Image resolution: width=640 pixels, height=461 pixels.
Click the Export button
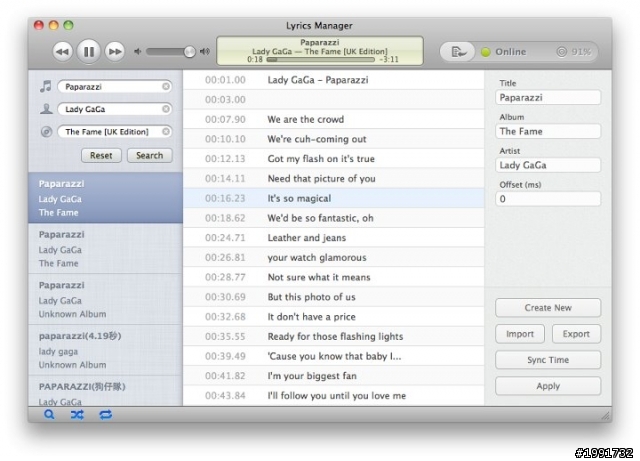coord(576,334)
